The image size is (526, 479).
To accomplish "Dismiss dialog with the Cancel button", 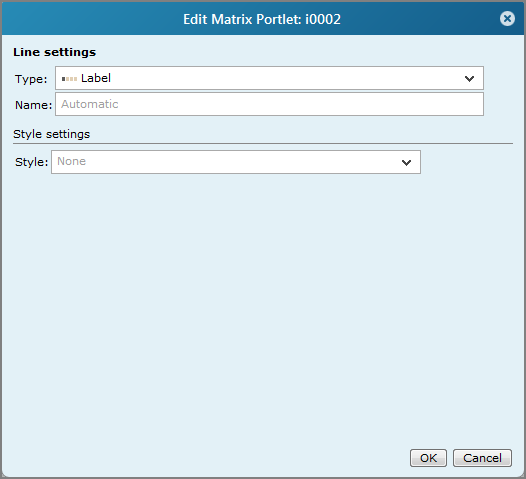I will click(482, 458).
